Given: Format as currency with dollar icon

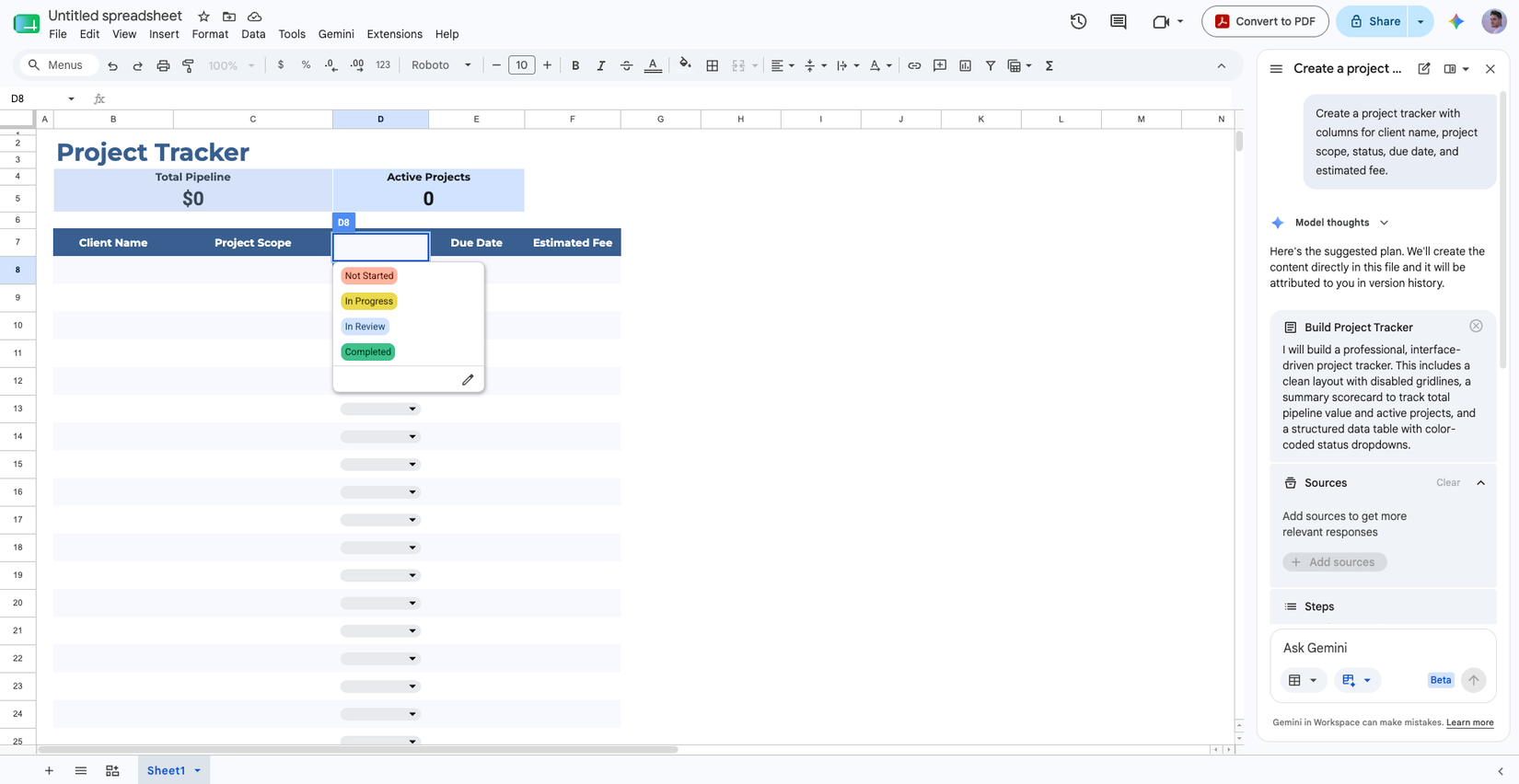Looking at the screenshot, I should [281, 65].
